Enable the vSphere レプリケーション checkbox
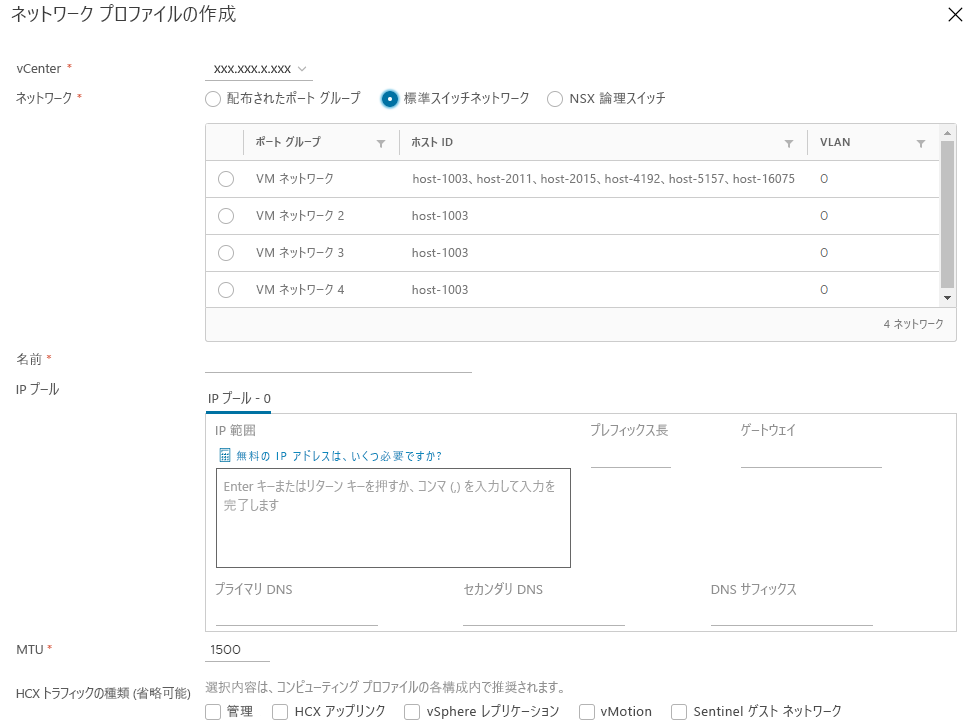Viewport: 965px width, 726px height. (412, 712)
